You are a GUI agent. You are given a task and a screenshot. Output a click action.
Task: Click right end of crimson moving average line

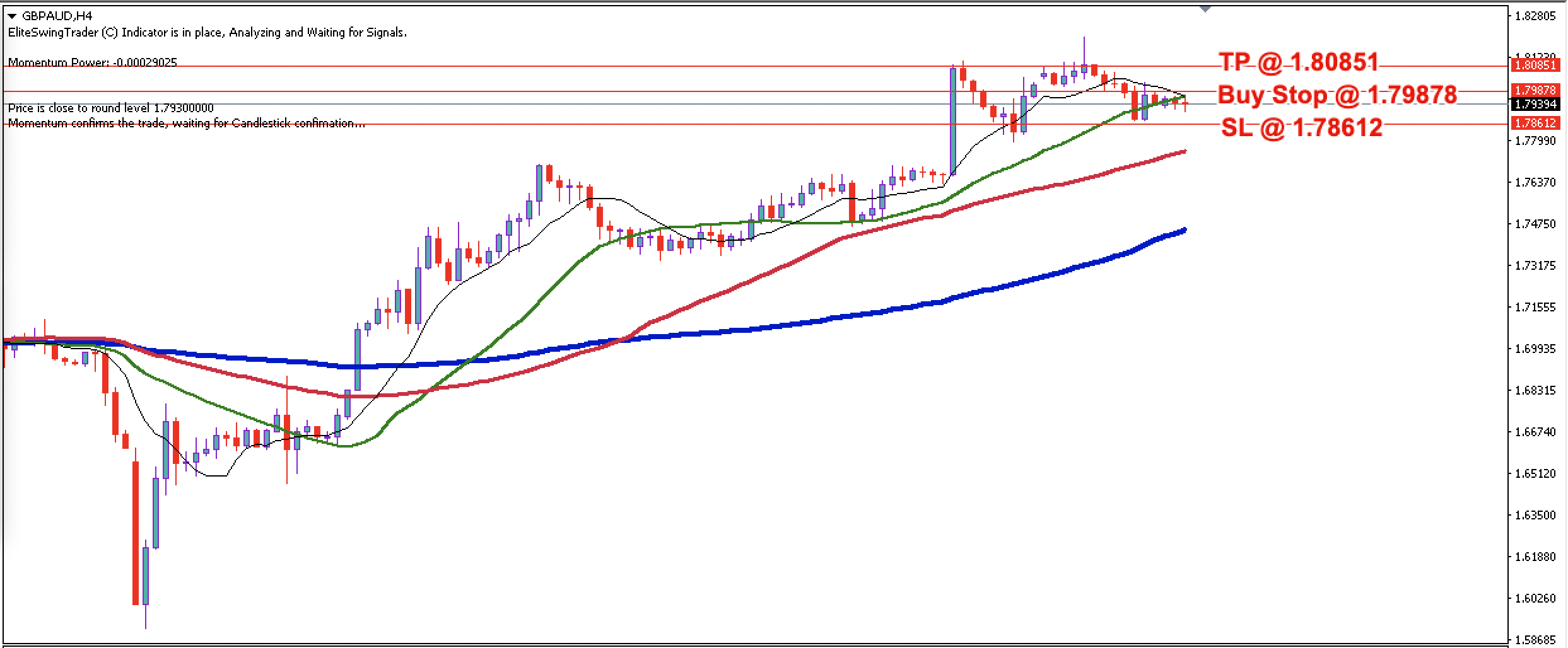click(1183, 152)
